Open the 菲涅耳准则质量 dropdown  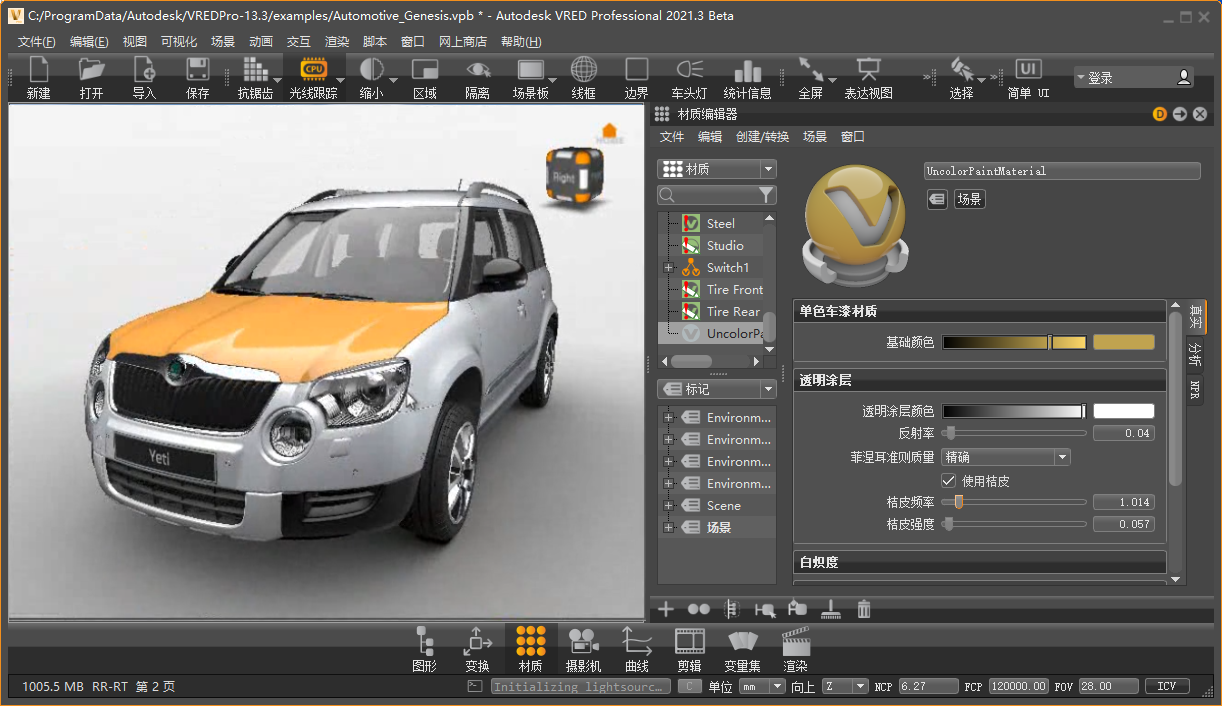1007,457
